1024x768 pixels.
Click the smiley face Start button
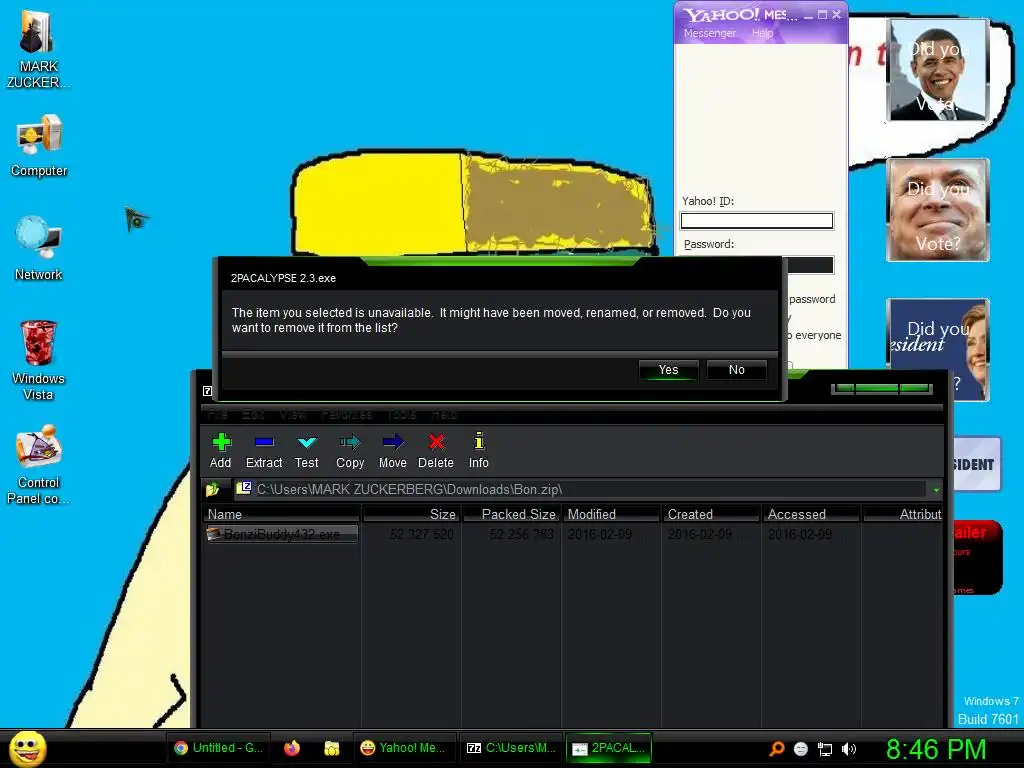[x=28, y=748]
